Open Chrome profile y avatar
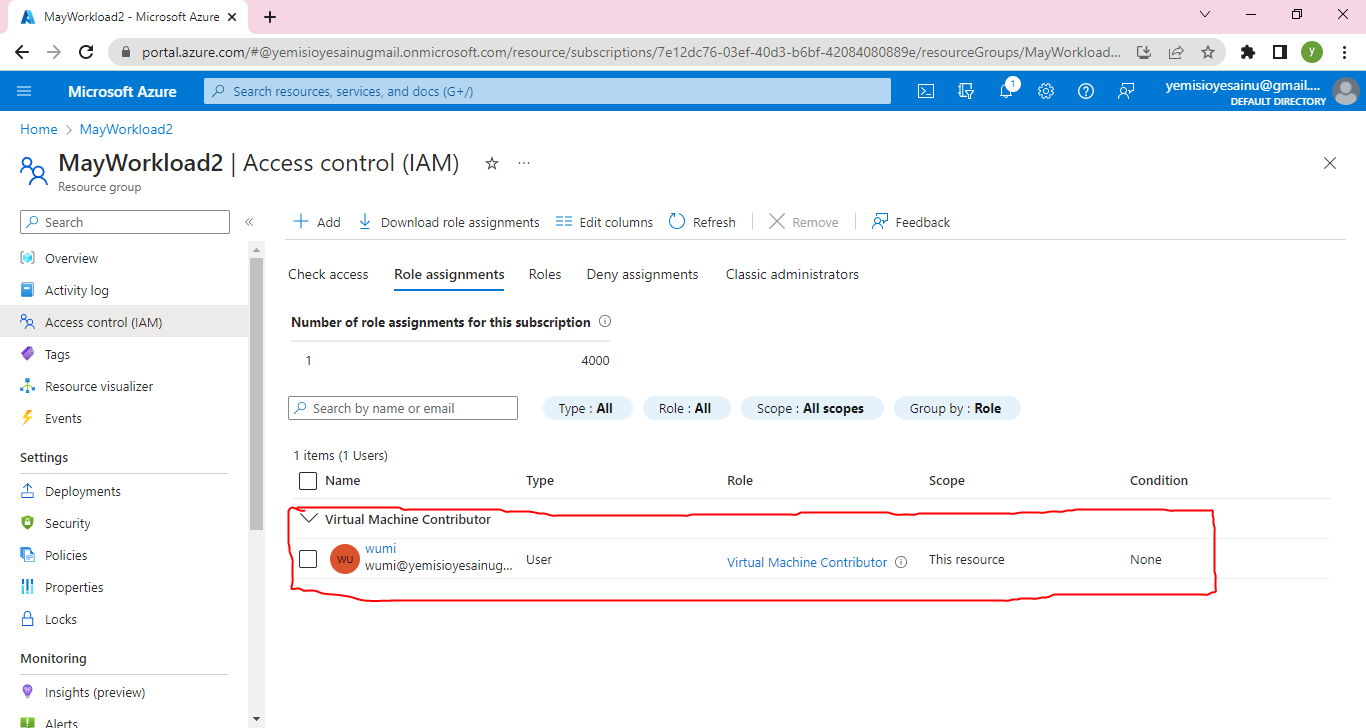The height and width of the screenshot is (728, 1366). (1311, 52)
